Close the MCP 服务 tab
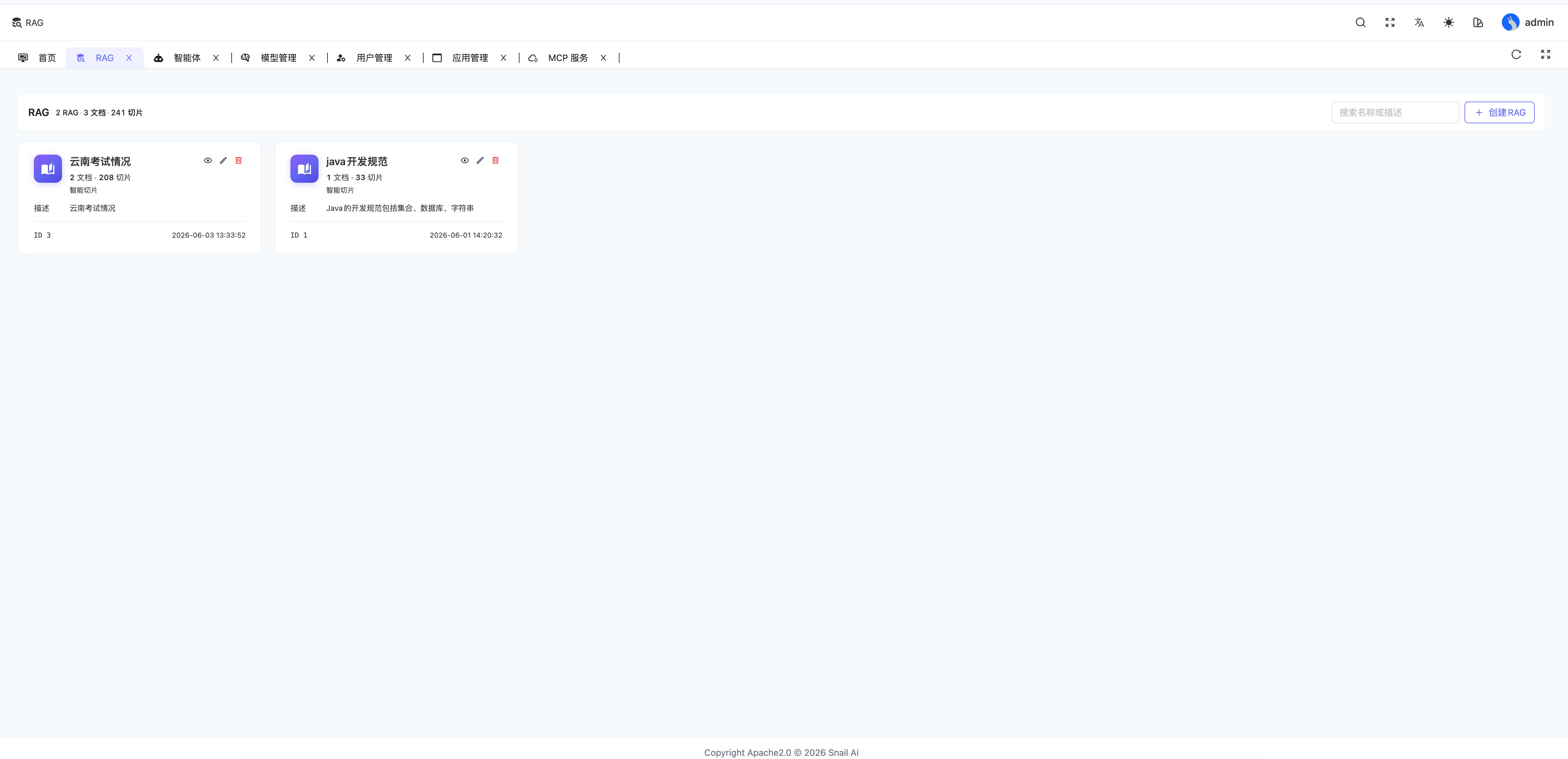Screen dimensions: 1568x759 point(603,58)
